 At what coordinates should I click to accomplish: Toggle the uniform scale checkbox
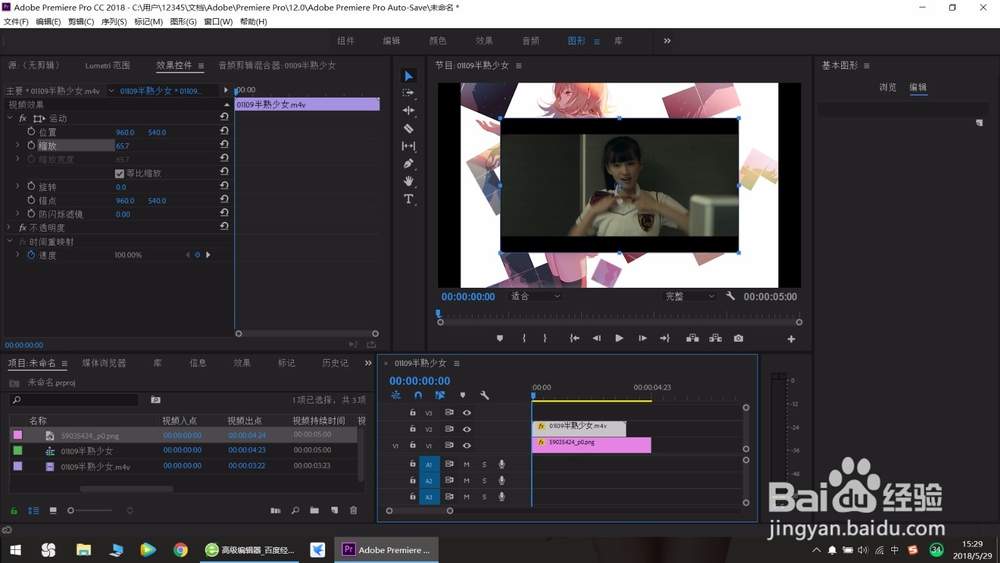click(119, 173)
